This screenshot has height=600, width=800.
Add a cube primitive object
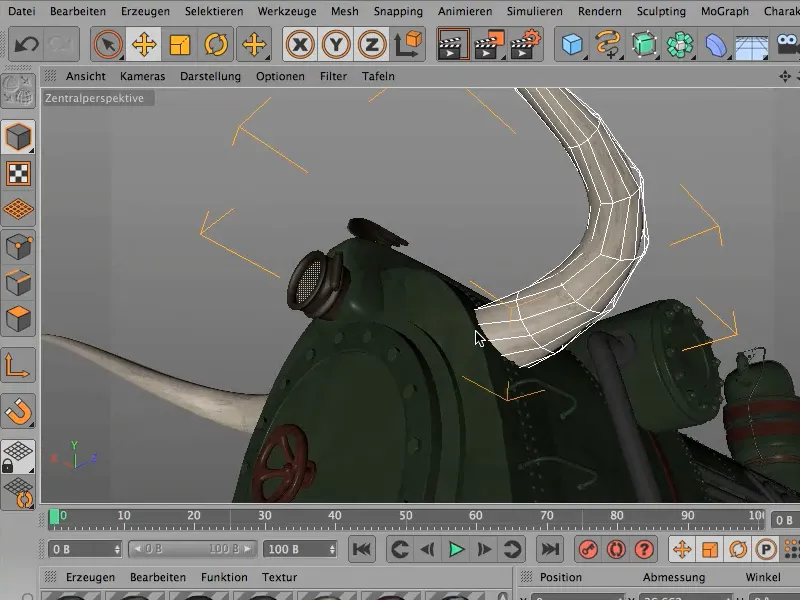(572, 45)
